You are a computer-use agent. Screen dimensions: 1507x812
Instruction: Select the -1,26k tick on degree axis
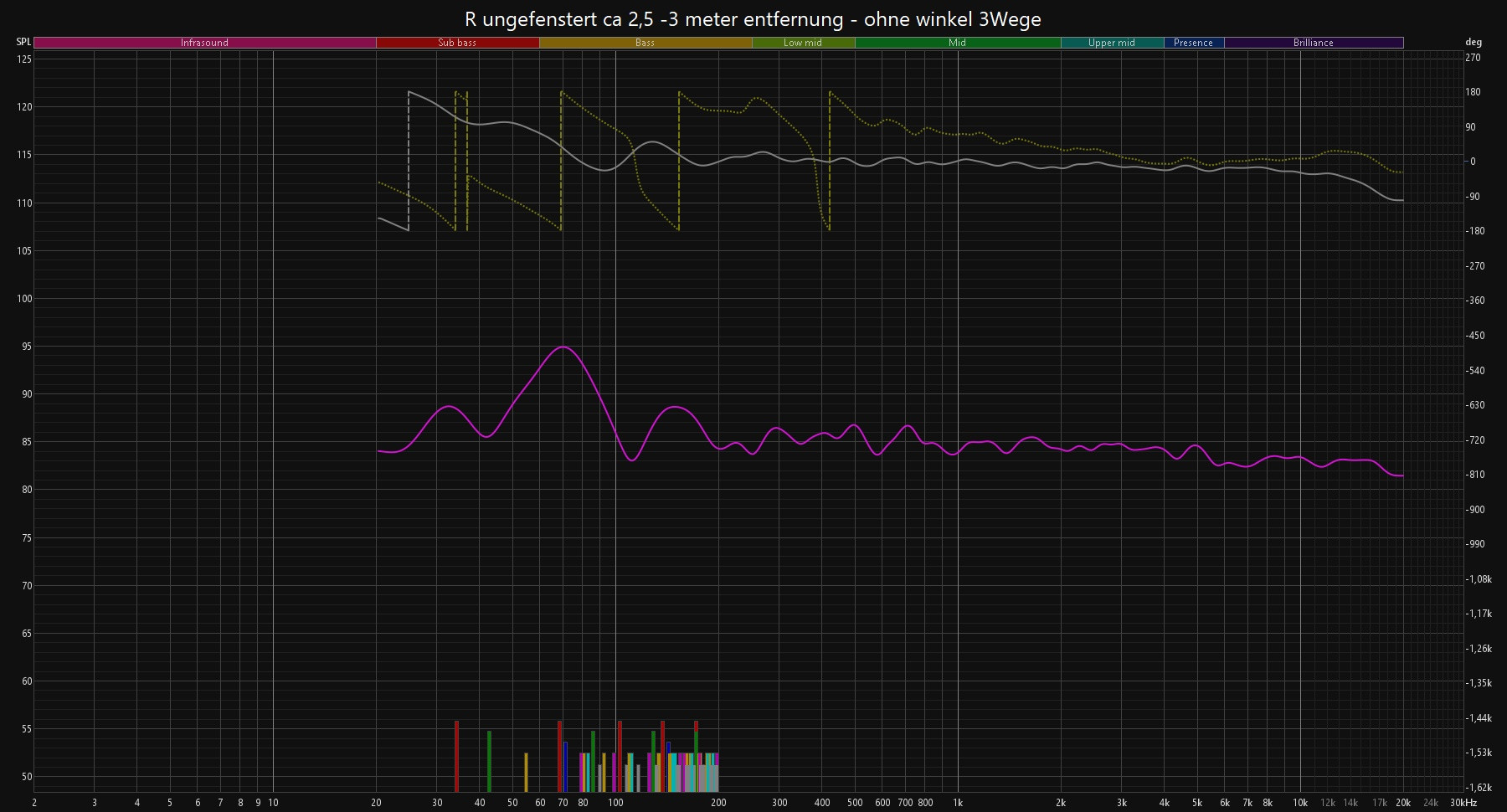coord(1478,649)
